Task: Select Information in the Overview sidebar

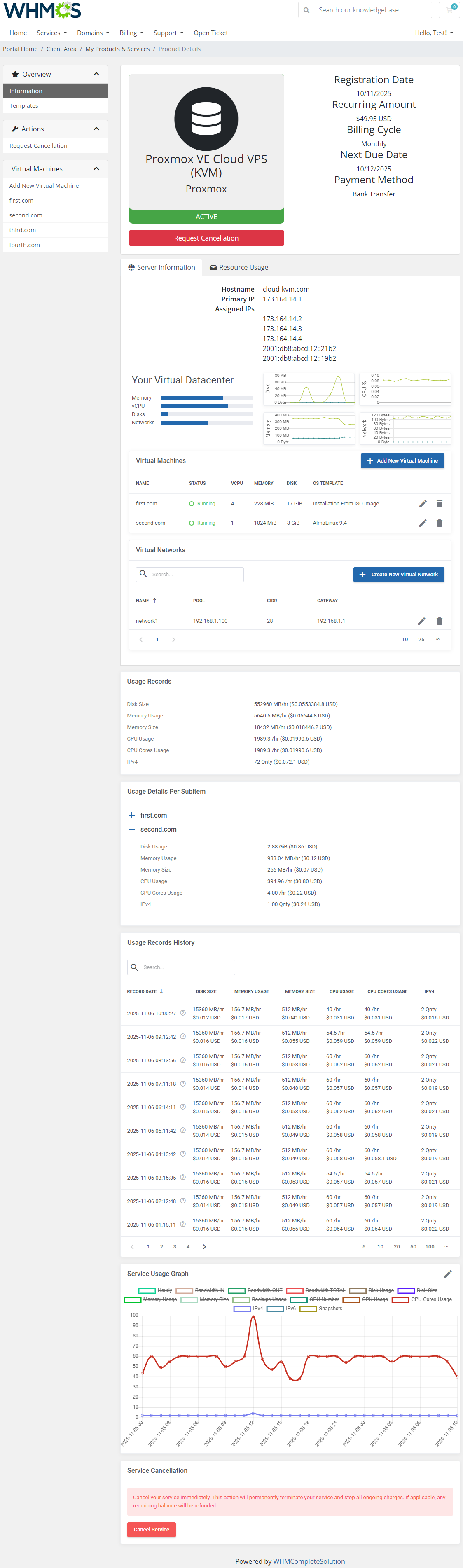Action: coord(55,91)
